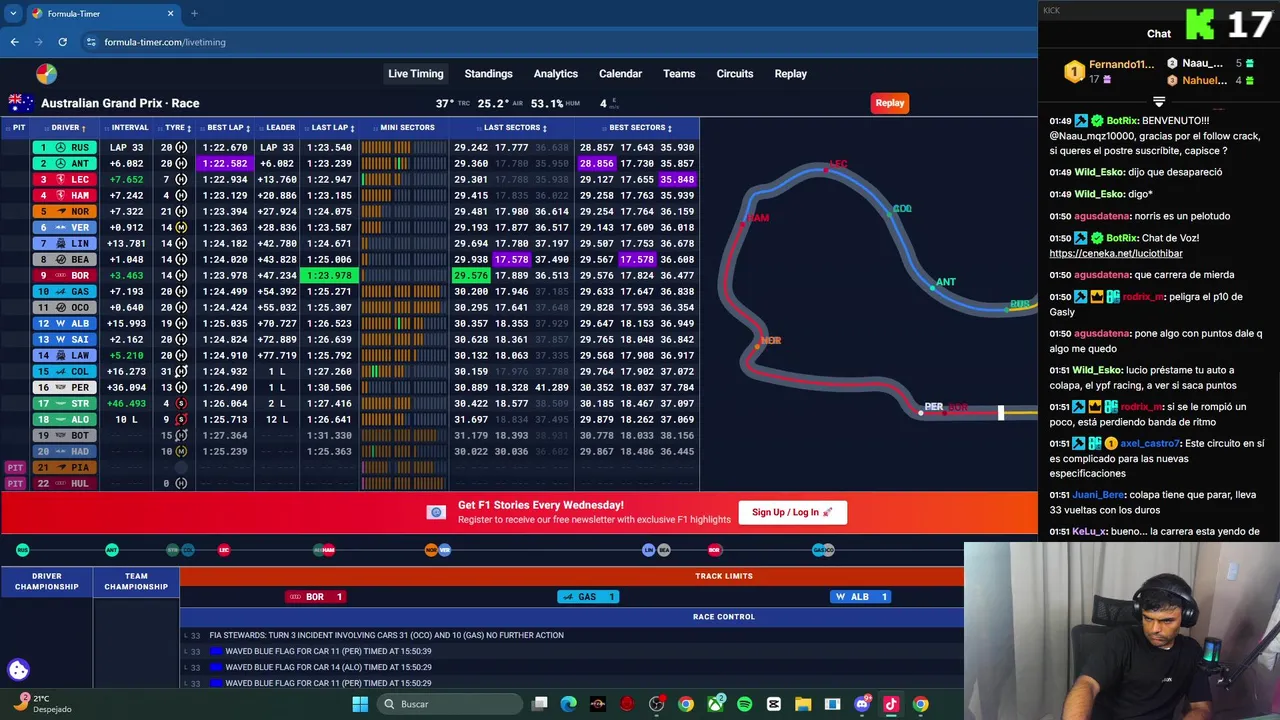Open the Analytics page

pyautogui.click(x=555, y=74)
